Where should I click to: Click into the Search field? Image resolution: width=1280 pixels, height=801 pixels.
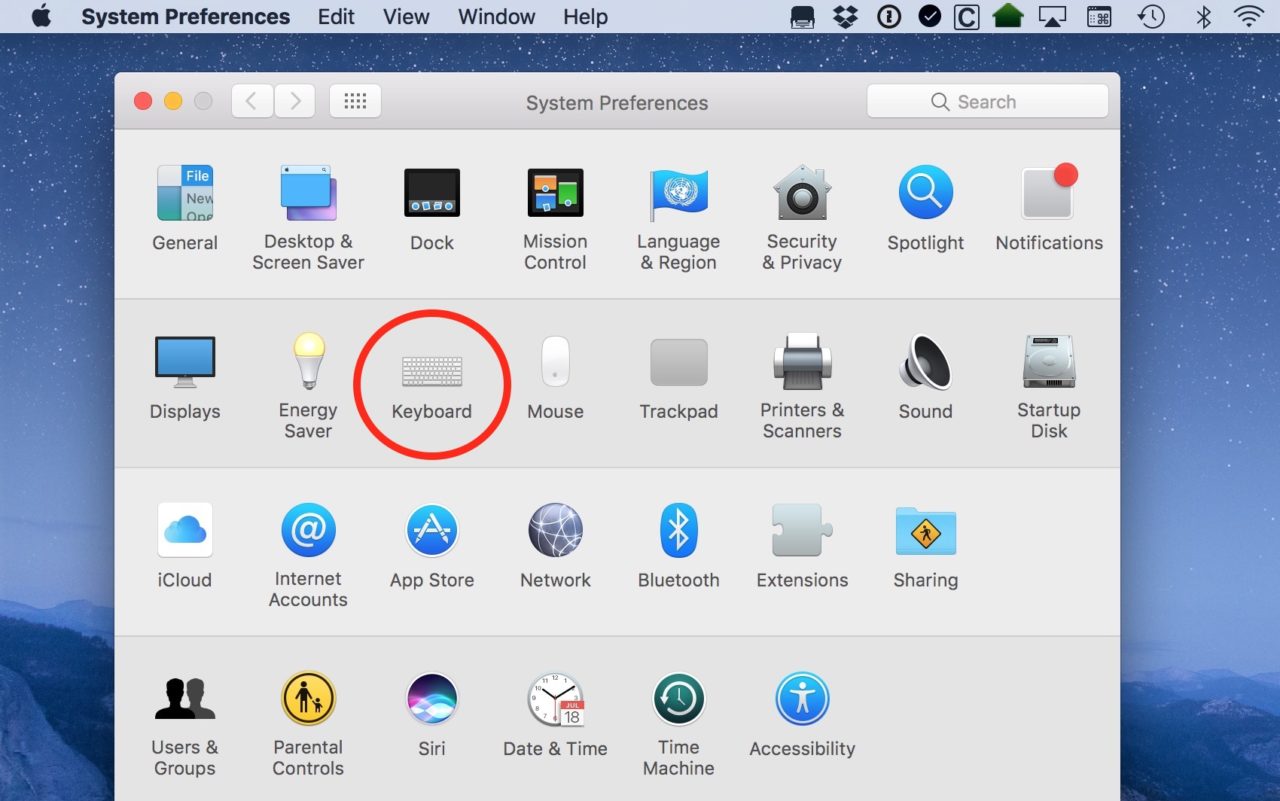987,101
